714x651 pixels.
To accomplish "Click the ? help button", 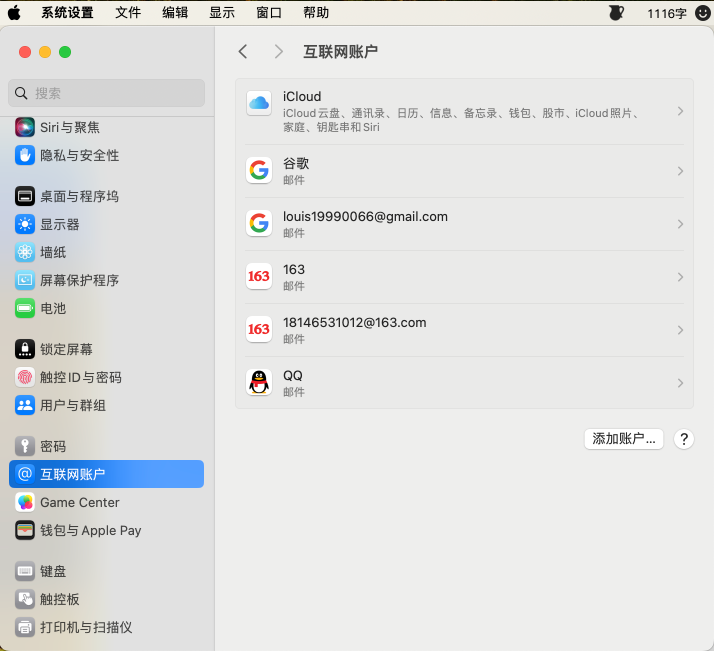I will (x=683, y=439).
